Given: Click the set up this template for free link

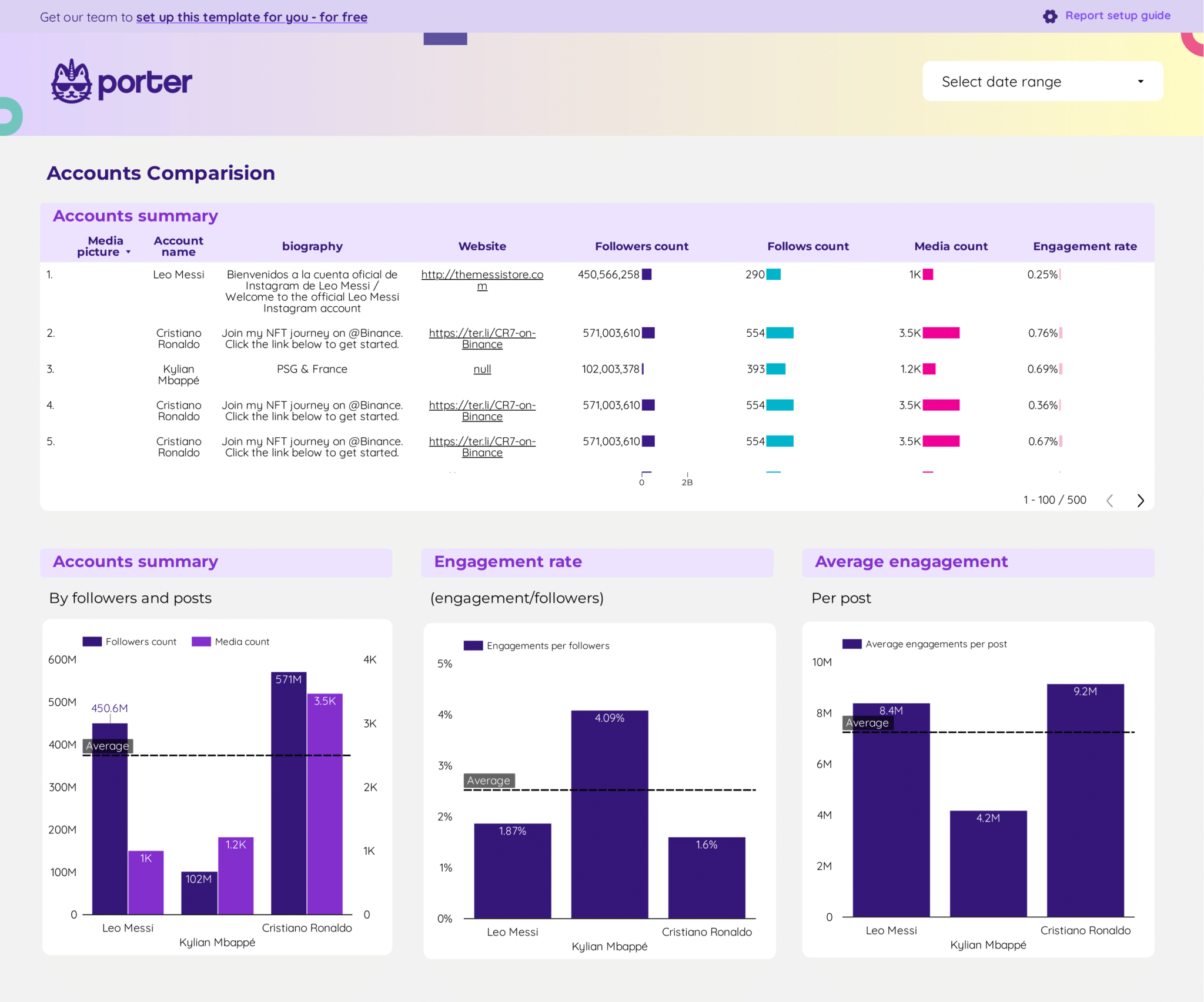Looking at the screenshot, I should click(x=252, y=17).
